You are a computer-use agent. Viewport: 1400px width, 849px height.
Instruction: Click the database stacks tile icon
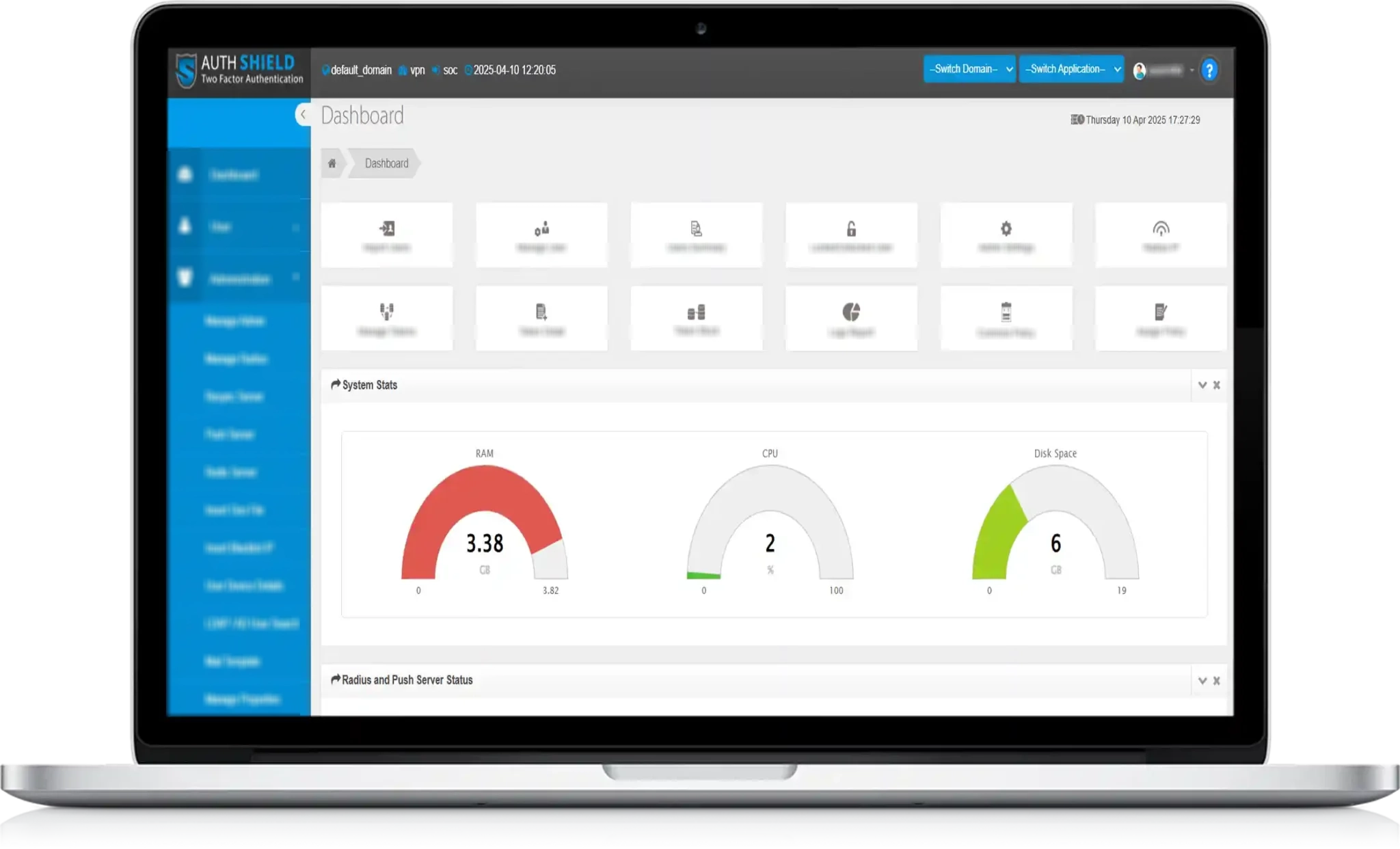click(x=696, y=312)
